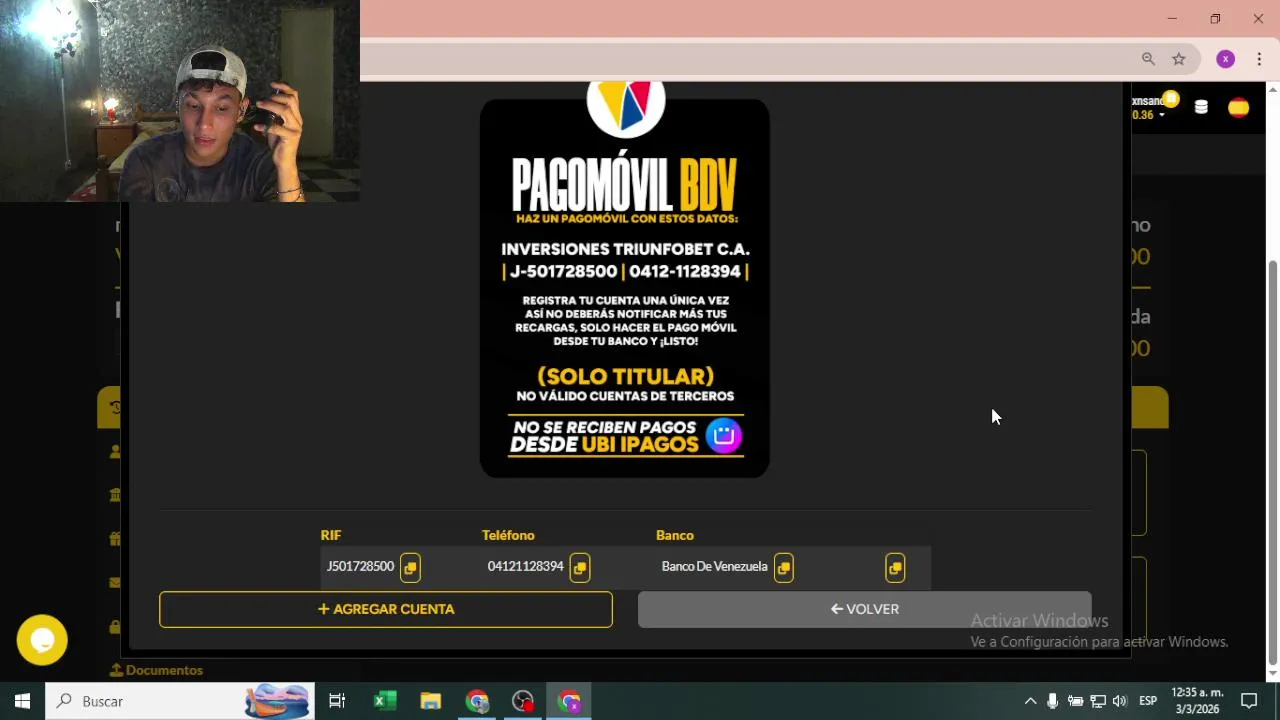Open the user profile icon in the sidebar
Image resolution: width=1280 pixels, height=720 pixels.
pyautogui.click(x=115, y=452)
